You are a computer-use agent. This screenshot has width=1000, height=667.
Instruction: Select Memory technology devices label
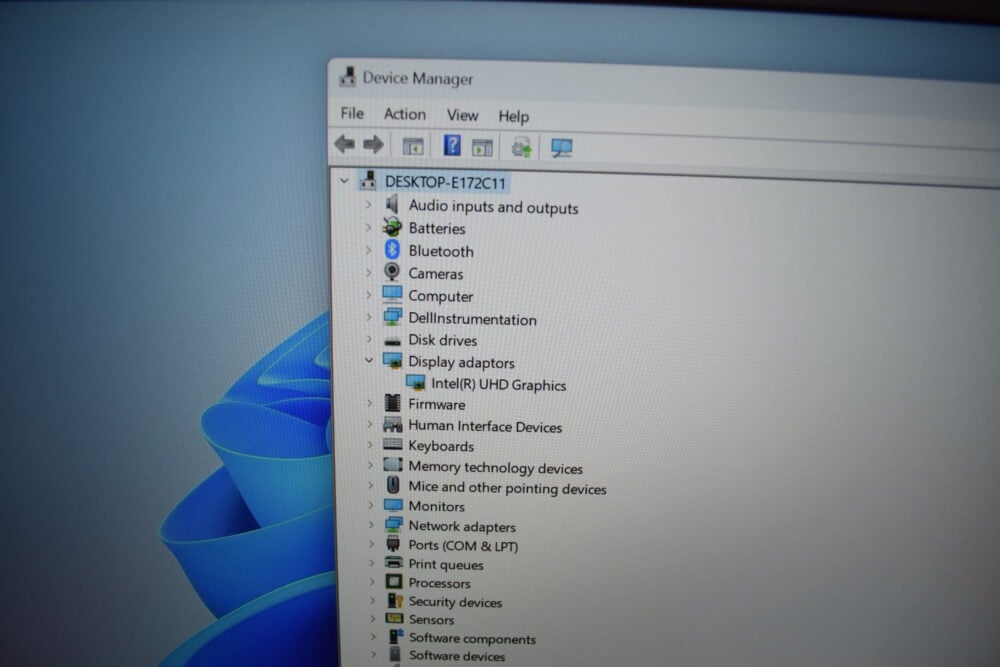click(496, 467)
